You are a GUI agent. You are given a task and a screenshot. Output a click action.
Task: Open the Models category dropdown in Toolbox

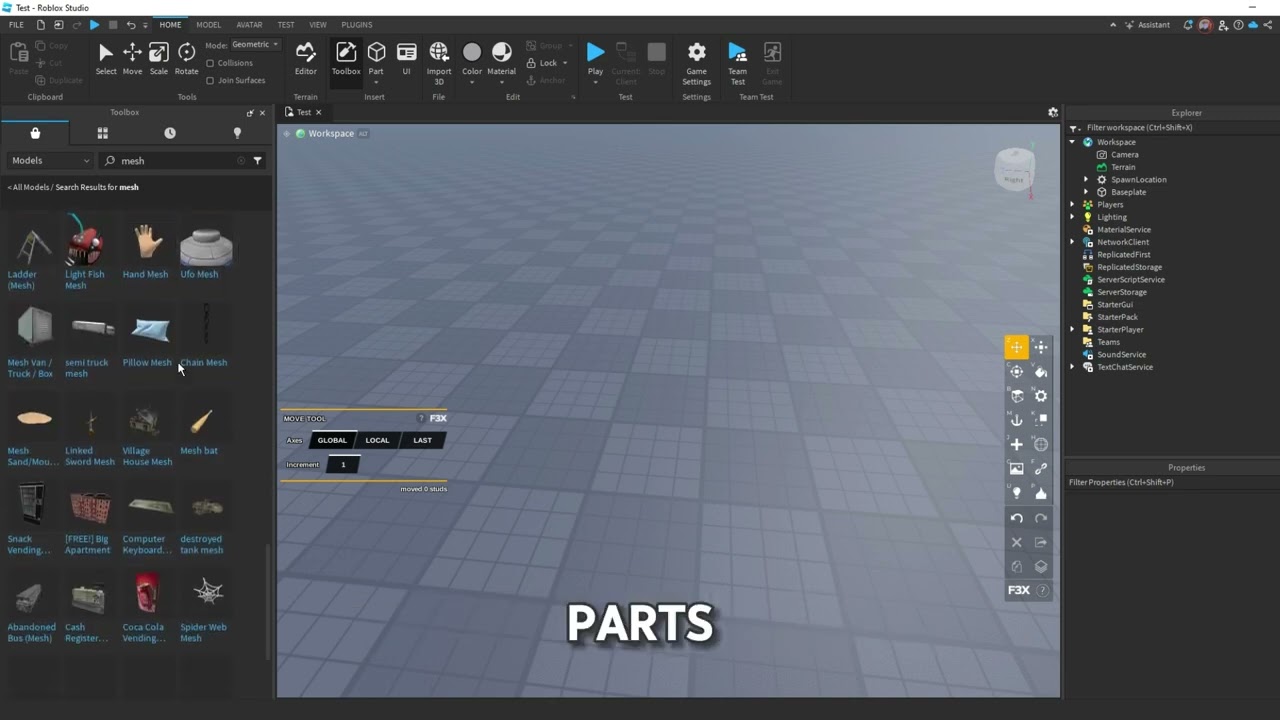[x=50, y=160]
